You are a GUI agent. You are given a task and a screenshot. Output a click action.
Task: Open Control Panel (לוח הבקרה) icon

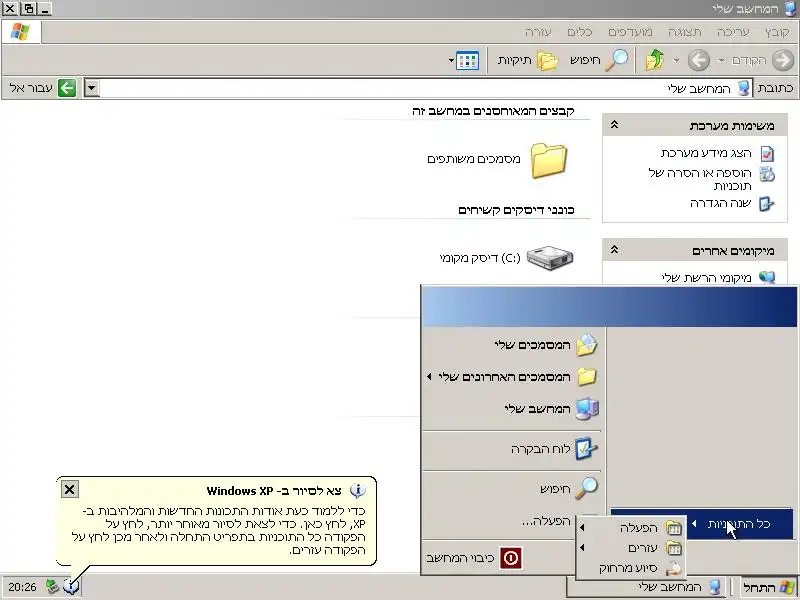(586, 449)
